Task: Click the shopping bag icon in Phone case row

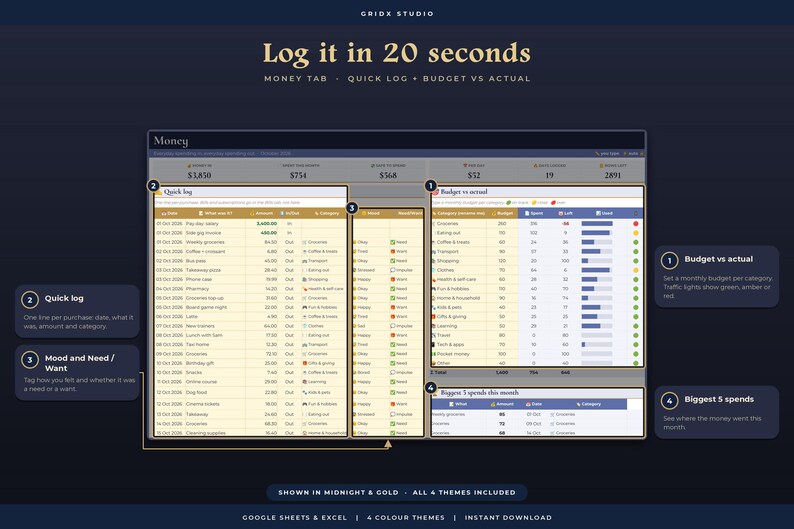Action: click(305, 279)
